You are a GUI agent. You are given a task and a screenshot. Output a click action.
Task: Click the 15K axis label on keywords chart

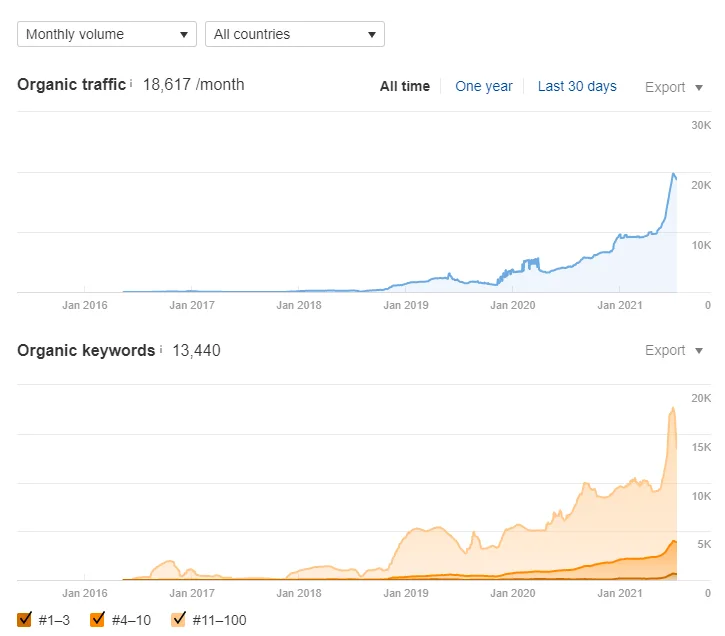pyautogui.click(x=701, y=447)
